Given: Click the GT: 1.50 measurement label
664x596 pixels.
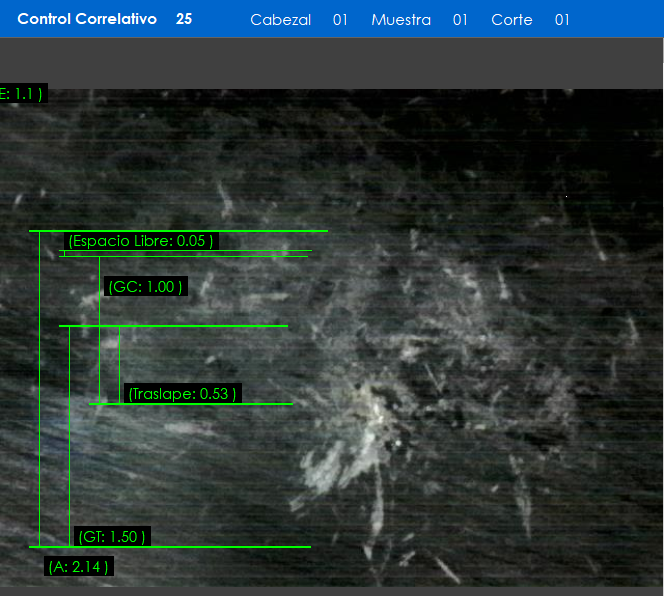Looking at the screenshot, I should point(112,537).
